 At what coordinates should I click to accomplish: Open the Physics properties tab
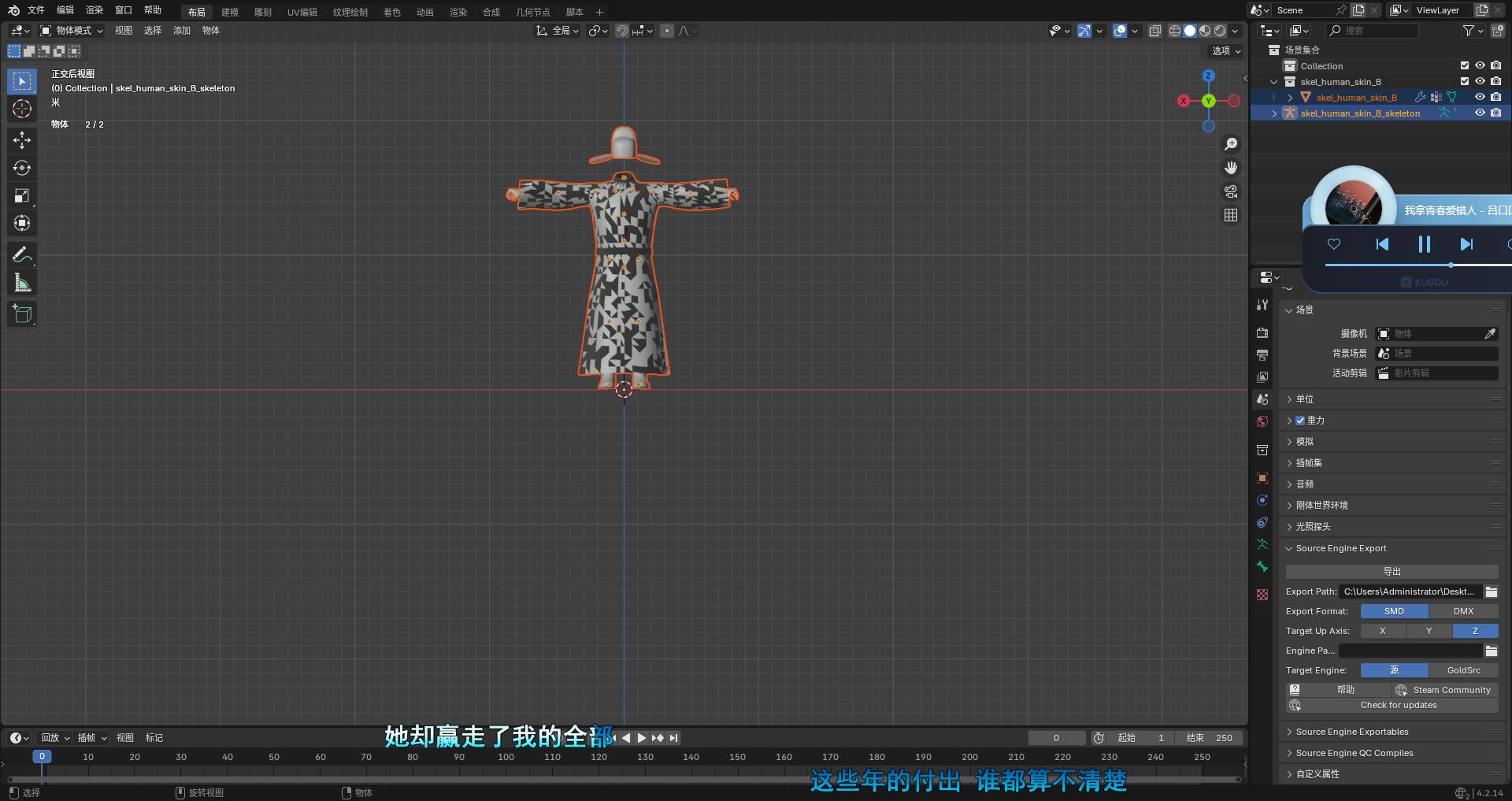pos(1262,500)
